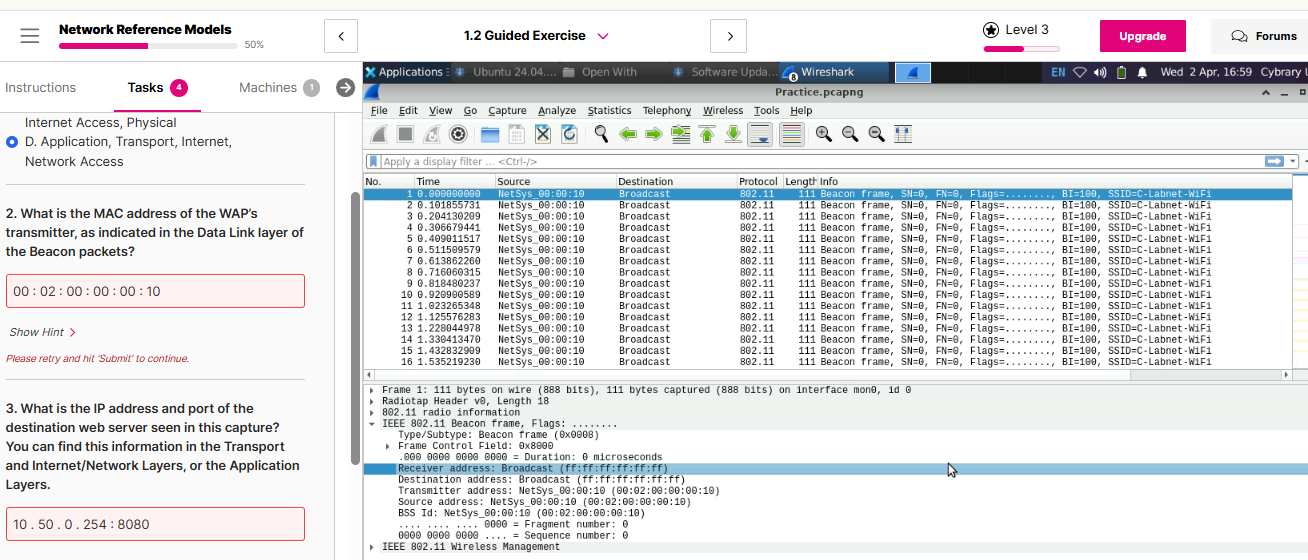The image size is (1308, 560).
Task: Go to the first packet icon
Action: pos(707,134)
